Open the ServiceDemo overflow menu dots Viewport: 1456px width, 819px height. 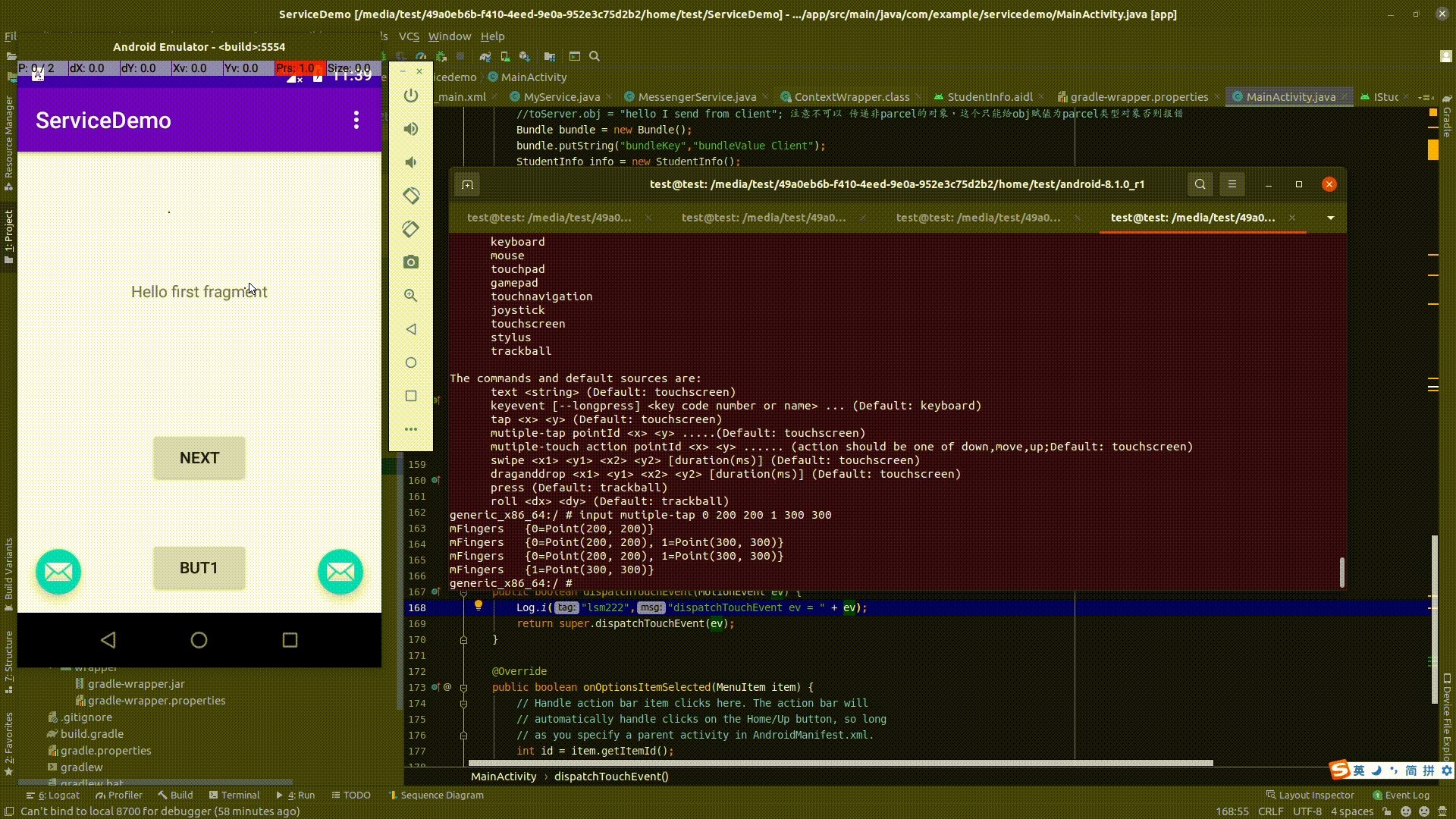tap(356, 120)
